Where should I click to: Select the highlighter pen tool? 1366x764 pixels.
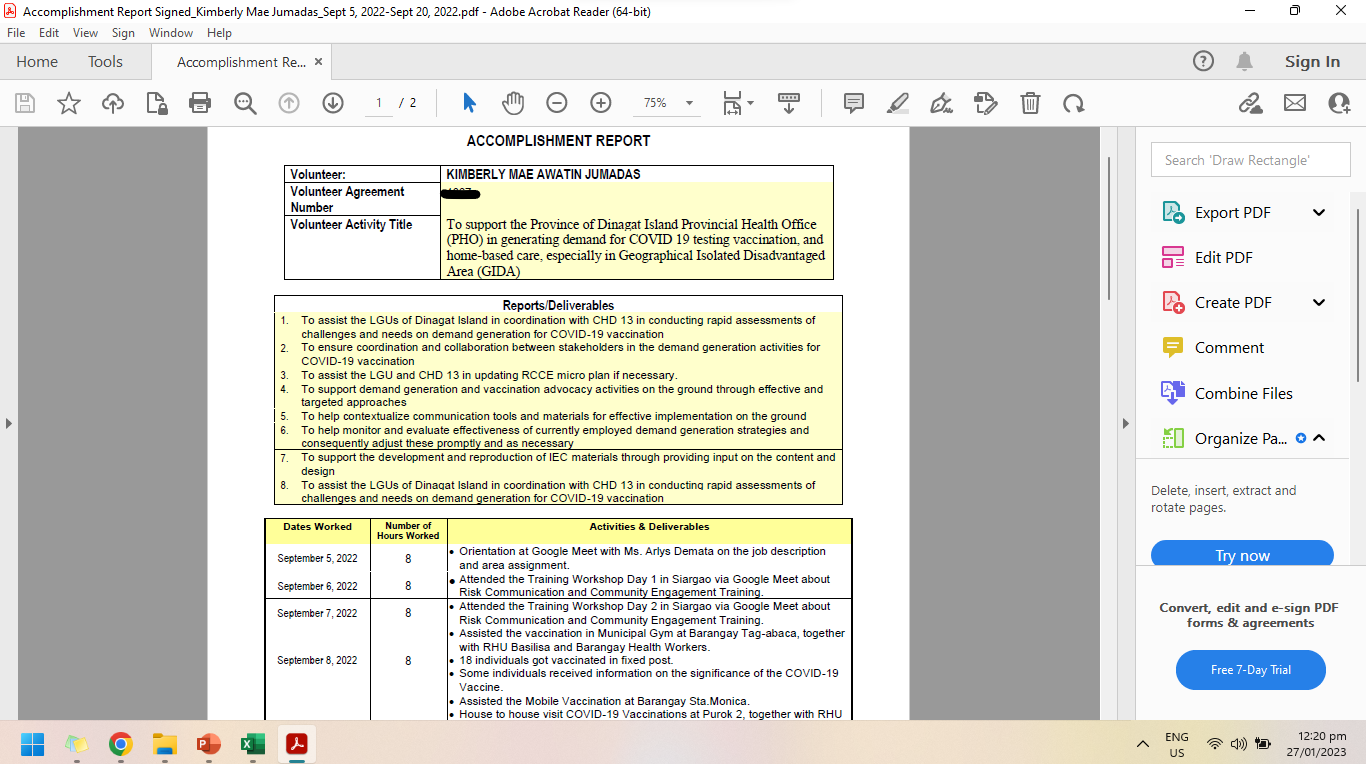pos(898,103)
